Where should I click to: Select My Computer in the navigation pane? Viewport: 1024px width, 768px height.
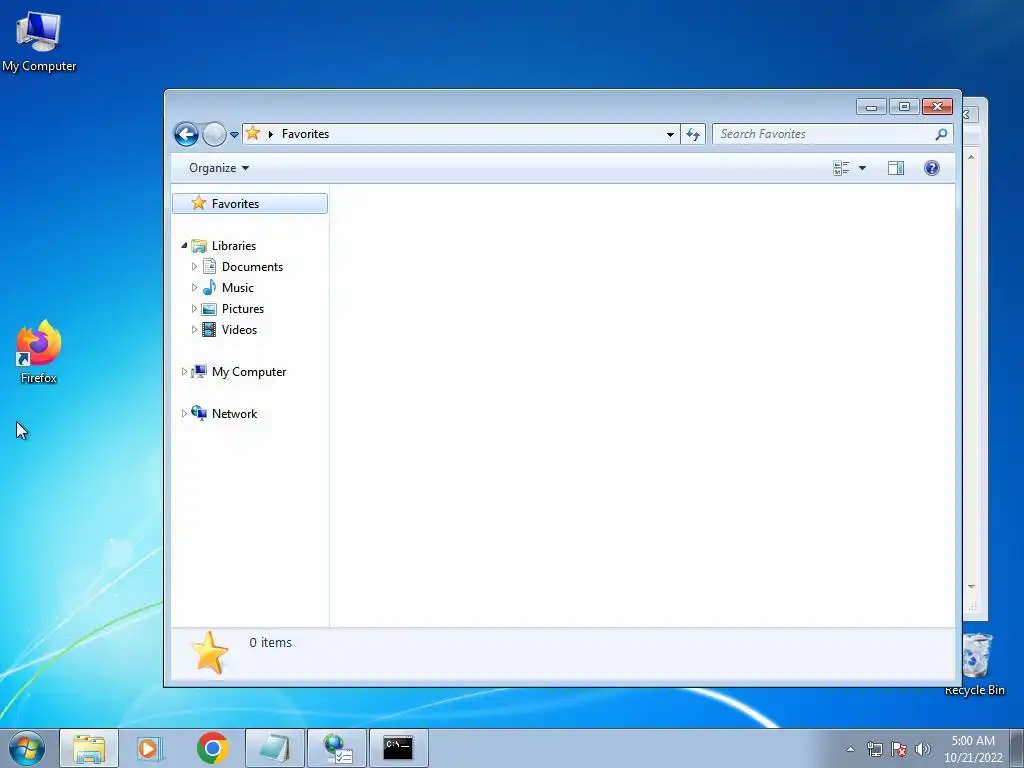[x=249, y=372]
